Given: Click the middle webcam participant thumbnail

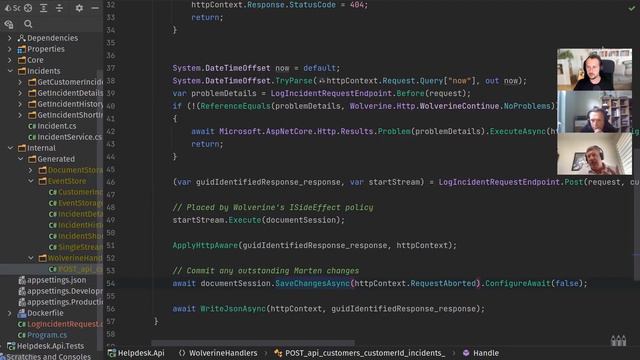Looking at the screenshot, I should click(x=594, y=112).
